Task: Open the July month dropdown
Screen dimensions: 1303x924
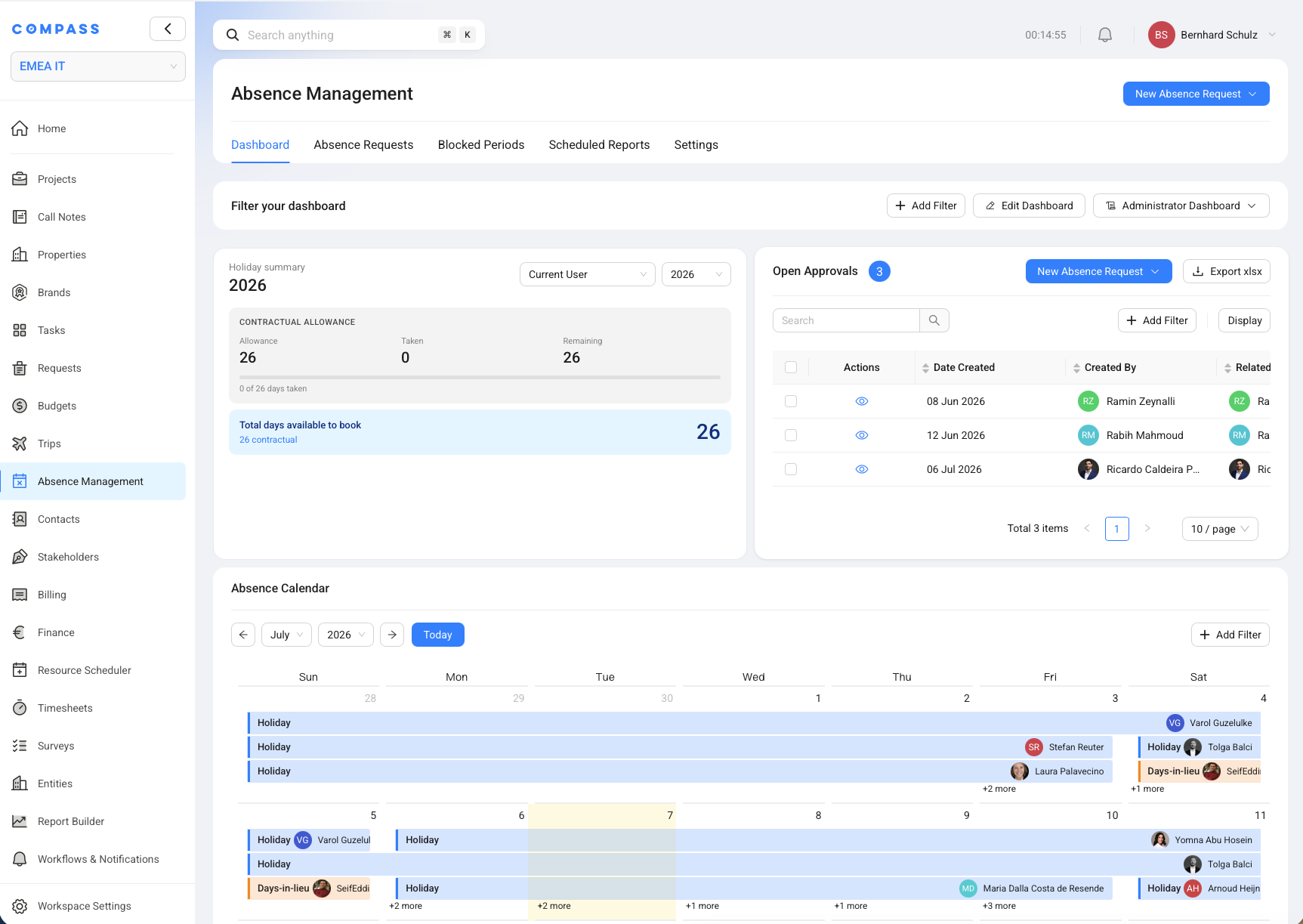Action: tap(286, 635)
